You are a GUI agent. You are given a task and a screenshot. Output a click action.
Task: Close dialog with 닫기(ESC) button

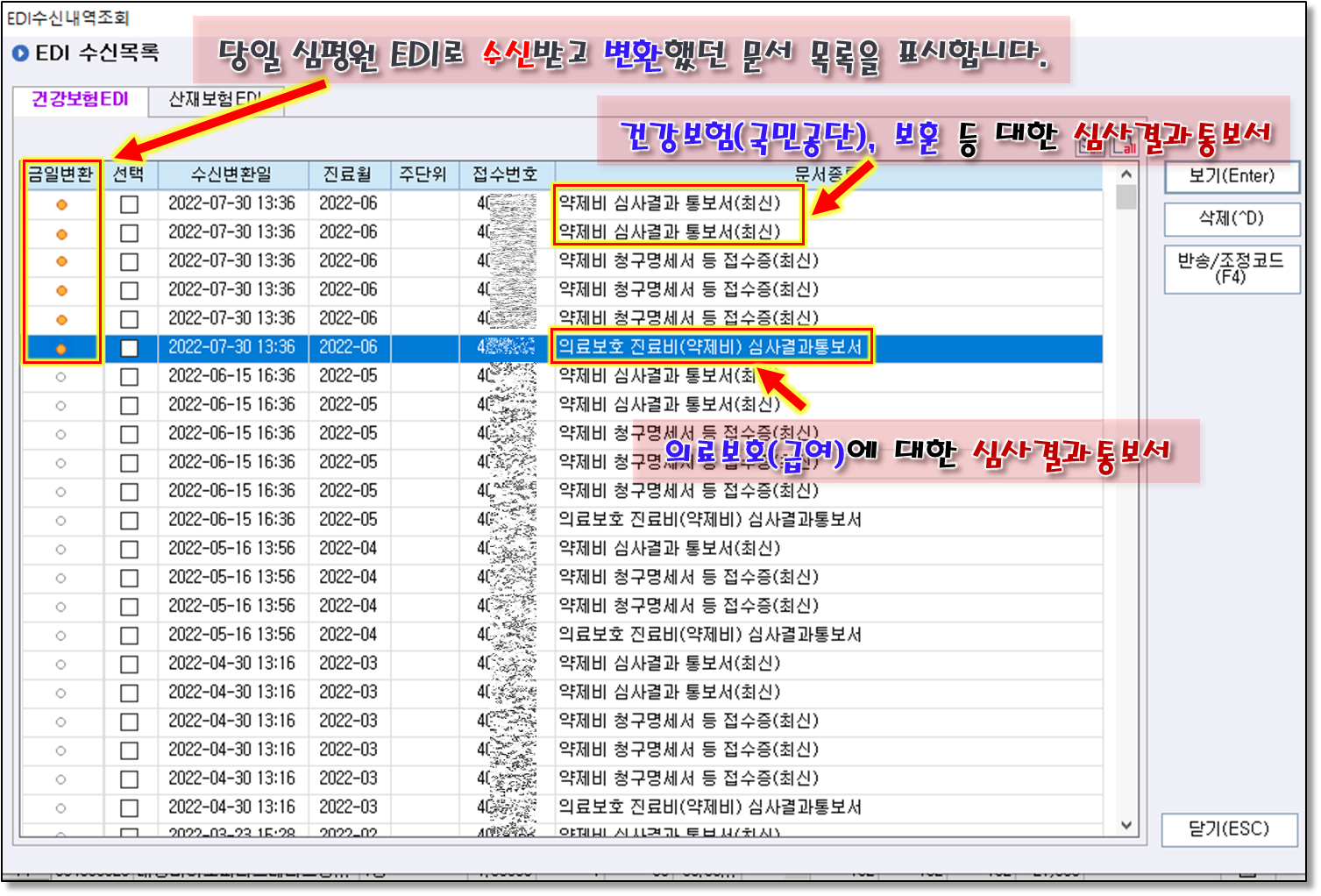tap(1229, 829)
